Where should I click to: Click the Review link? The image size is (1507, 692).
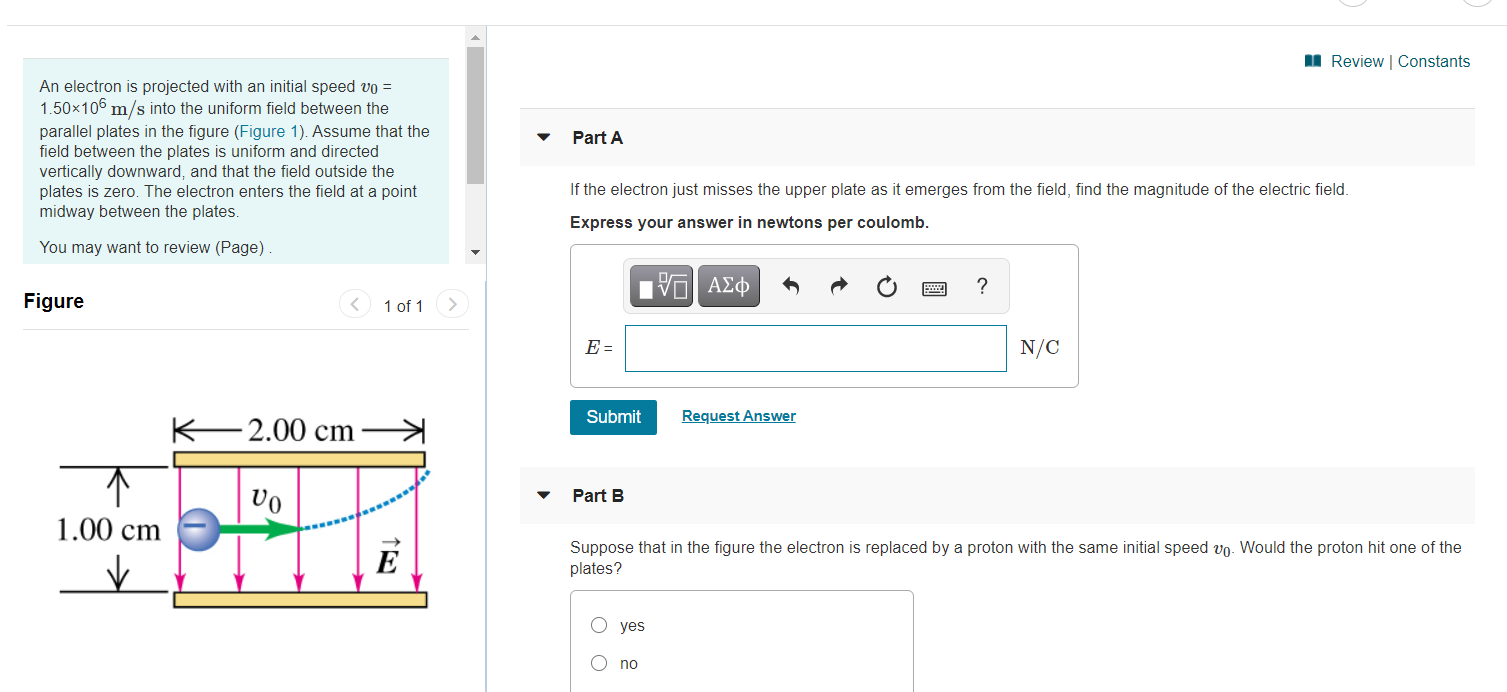pos(1357,61)
